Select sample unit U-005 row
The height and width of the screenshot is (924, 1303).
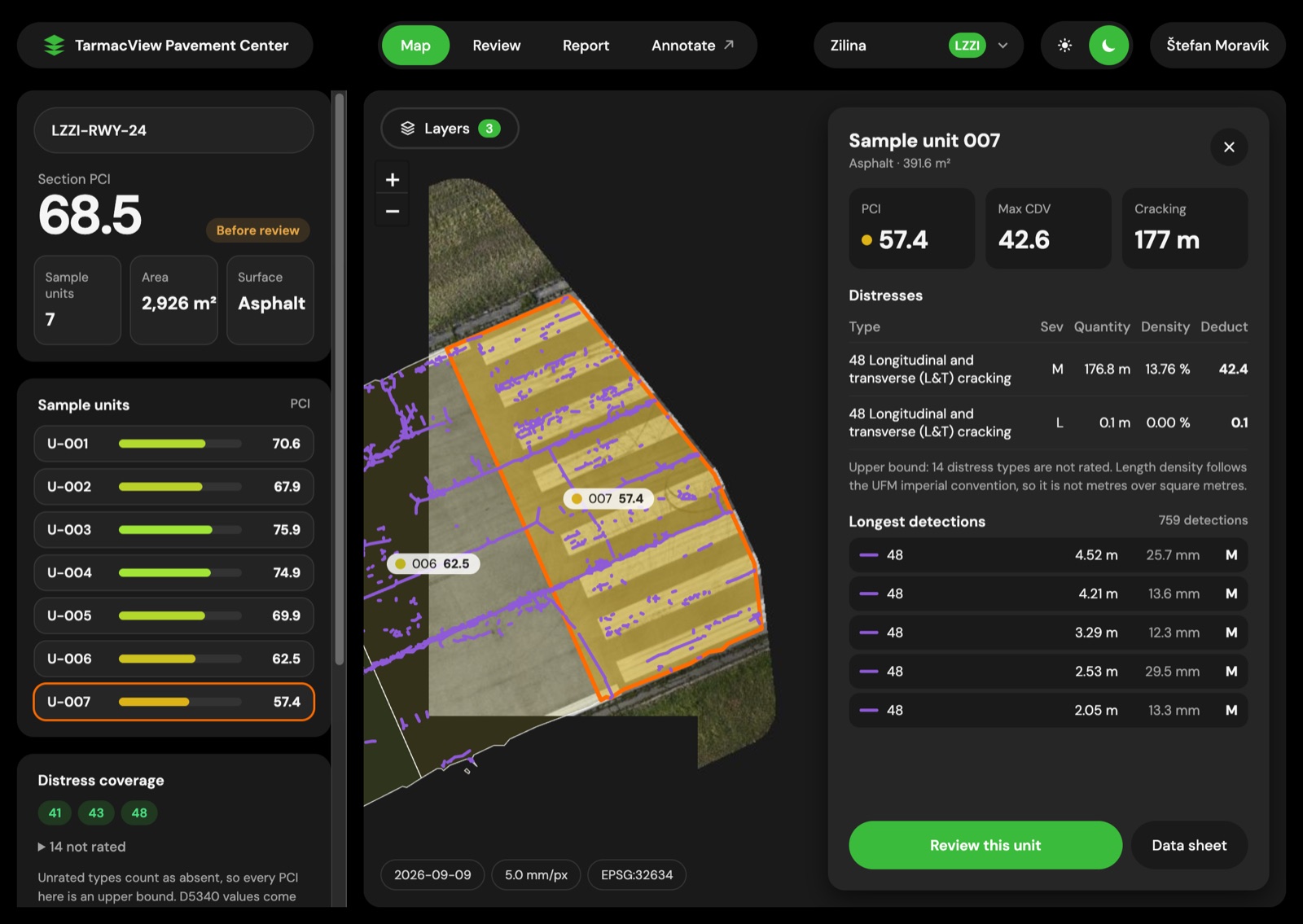173,615
